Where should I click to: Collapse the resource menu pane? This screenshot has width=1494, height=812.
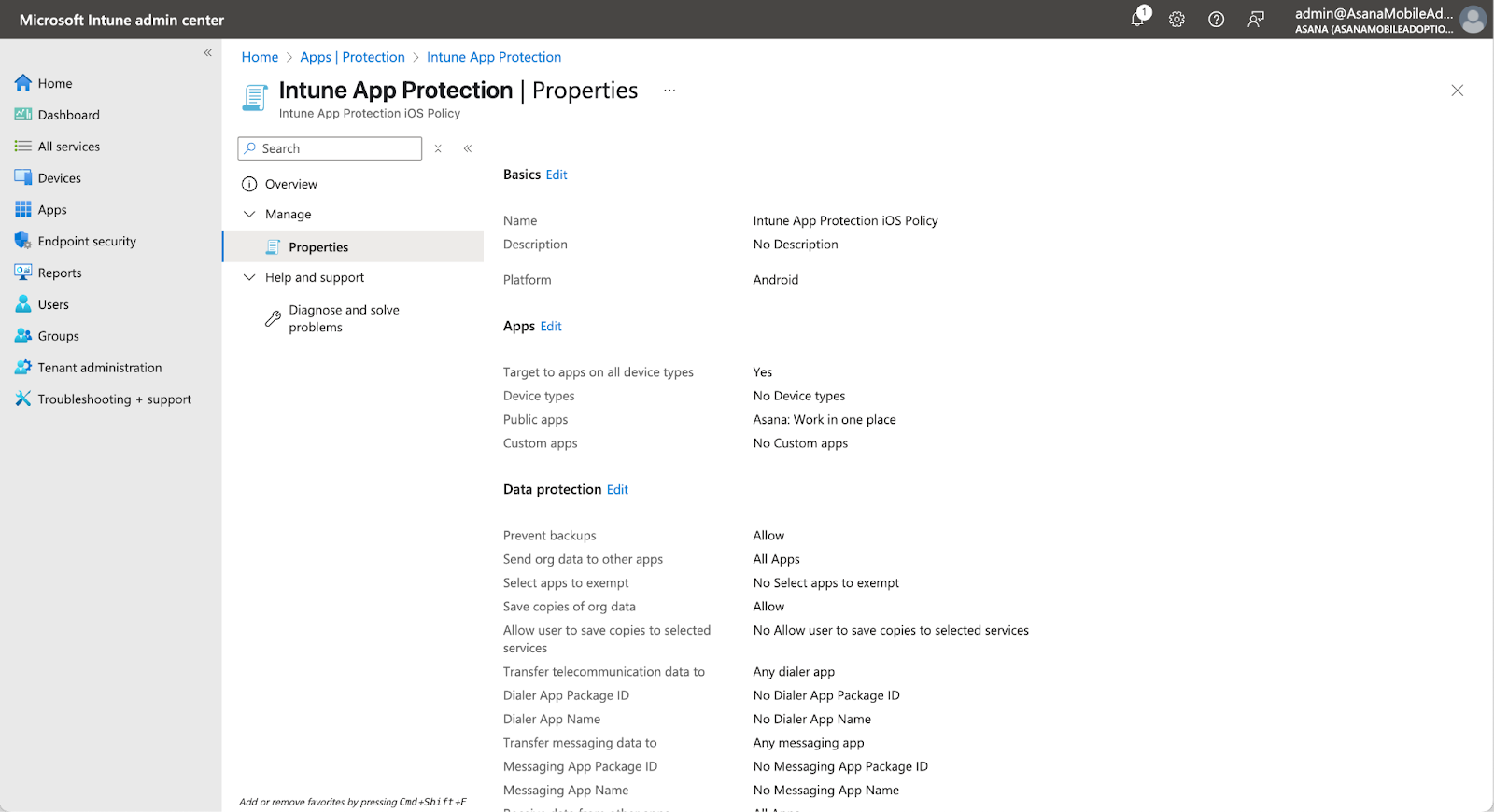pos(468,148)
